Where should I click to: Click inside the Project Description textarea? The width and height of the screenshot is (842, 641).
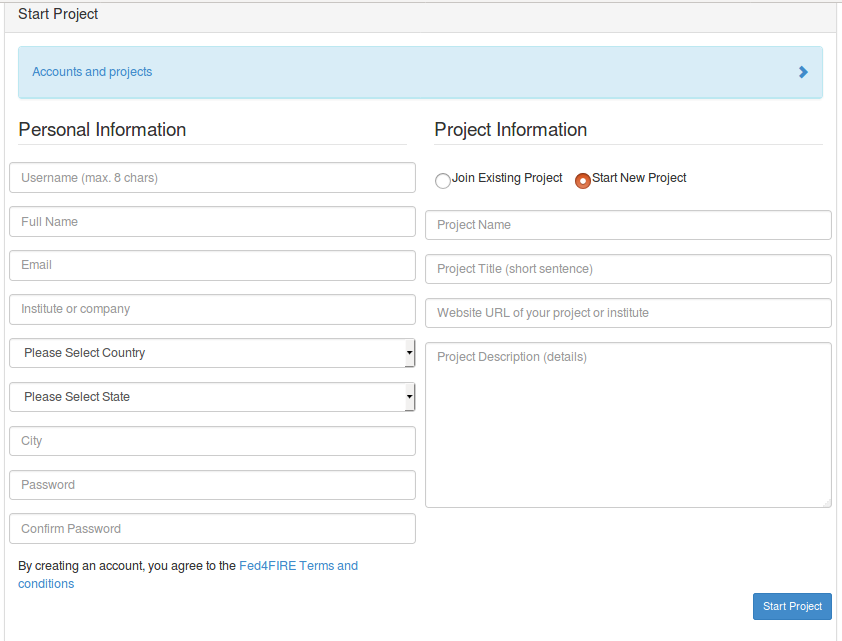[628, 425]
